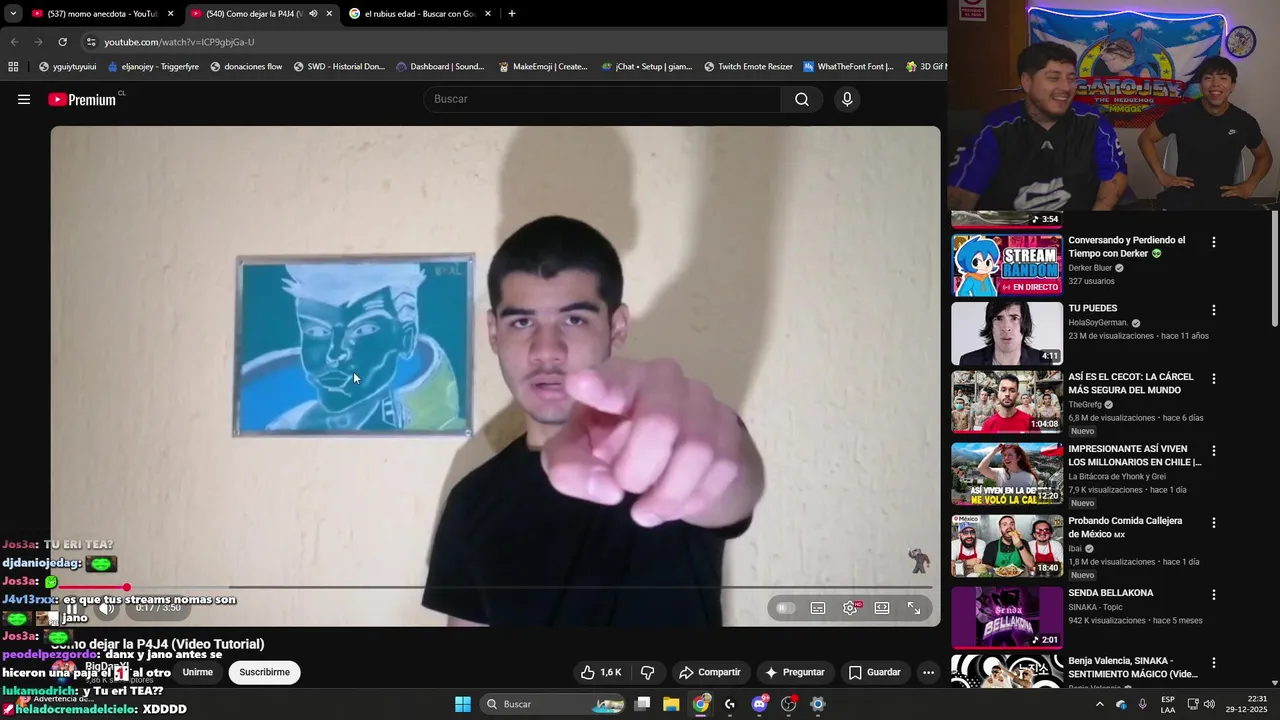The image size is (1280, 720).
Task: Open the 'jChat • Setup' bookmark
Action: point(647,67)
